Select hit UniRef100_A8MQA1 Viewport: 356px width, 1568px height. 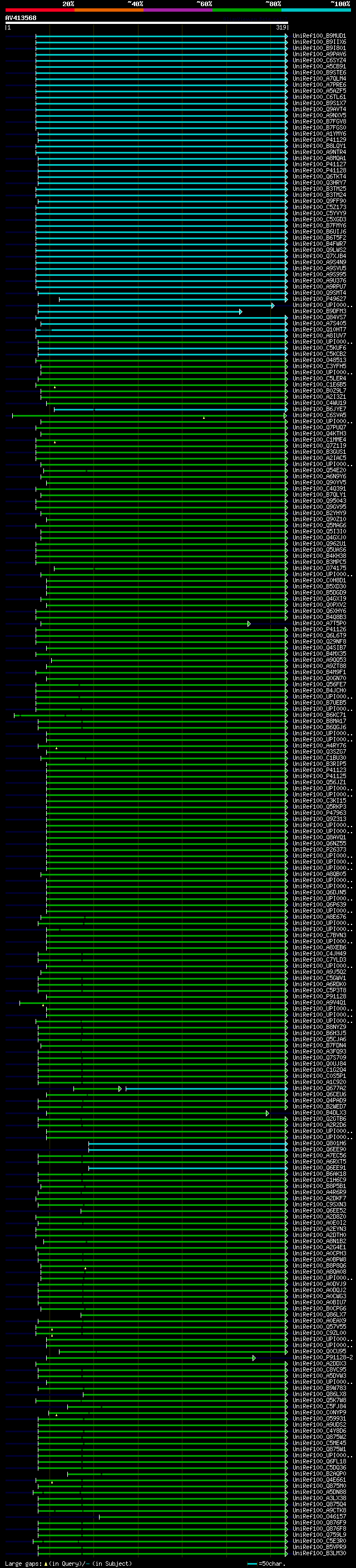(319, 159)
